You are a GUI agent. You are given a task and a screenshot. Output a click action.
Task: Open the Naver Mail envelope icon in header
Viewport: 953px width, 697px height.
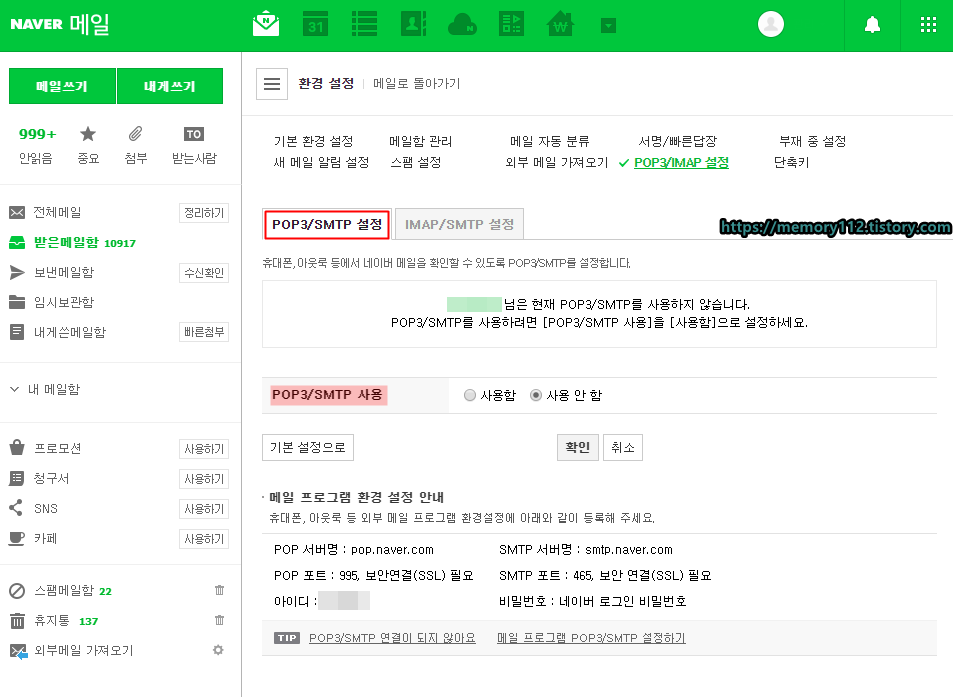(x=266, y=24)
